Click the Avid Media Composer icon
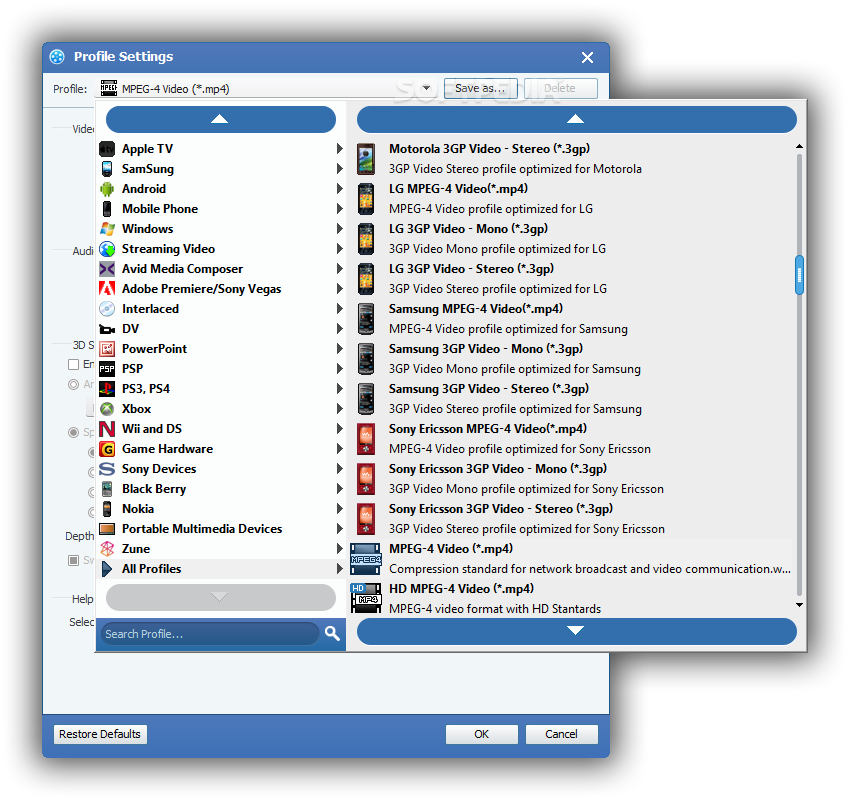 [107, 269]
